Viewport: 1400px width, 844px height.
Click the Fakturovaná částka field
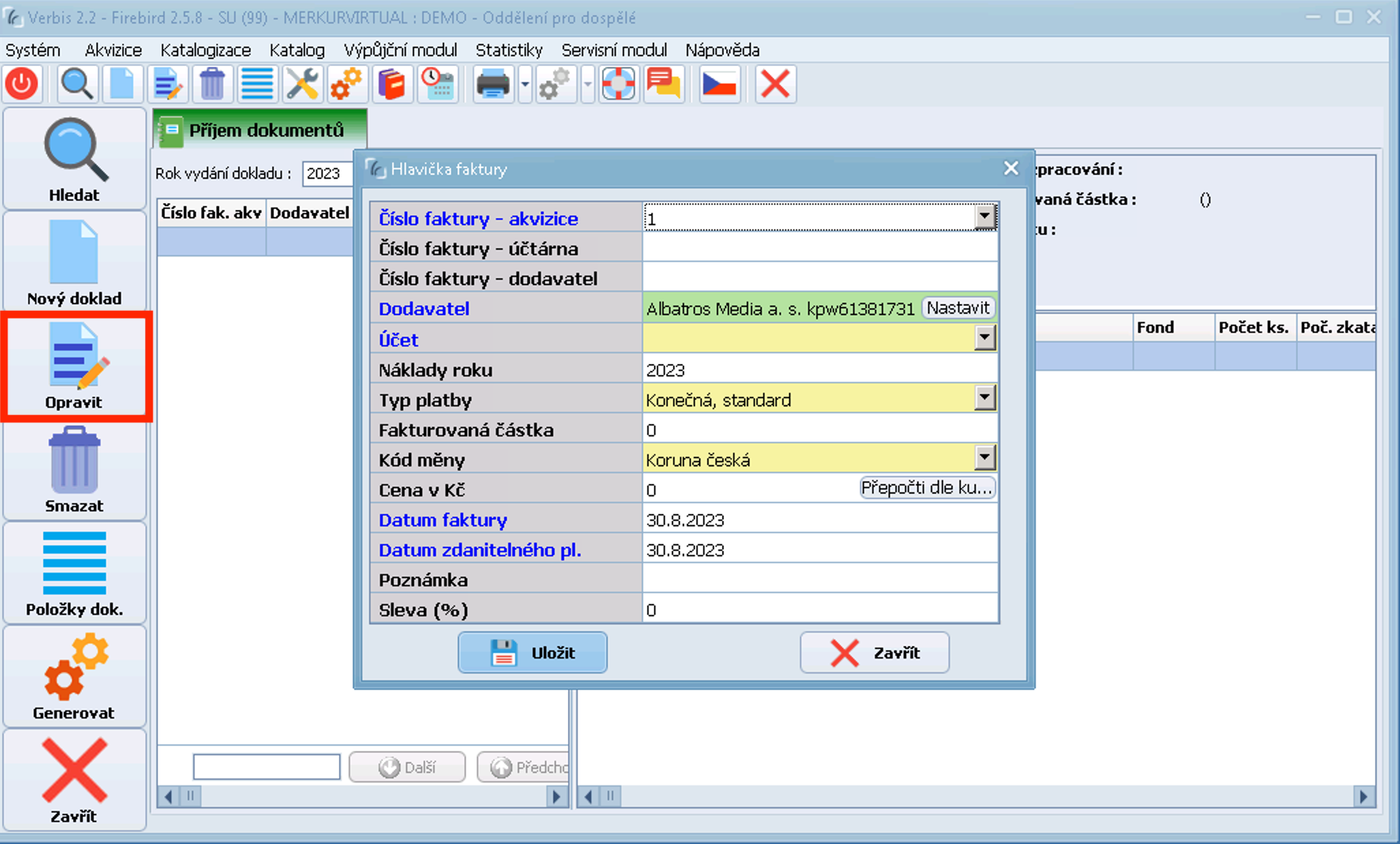point(820,429)
